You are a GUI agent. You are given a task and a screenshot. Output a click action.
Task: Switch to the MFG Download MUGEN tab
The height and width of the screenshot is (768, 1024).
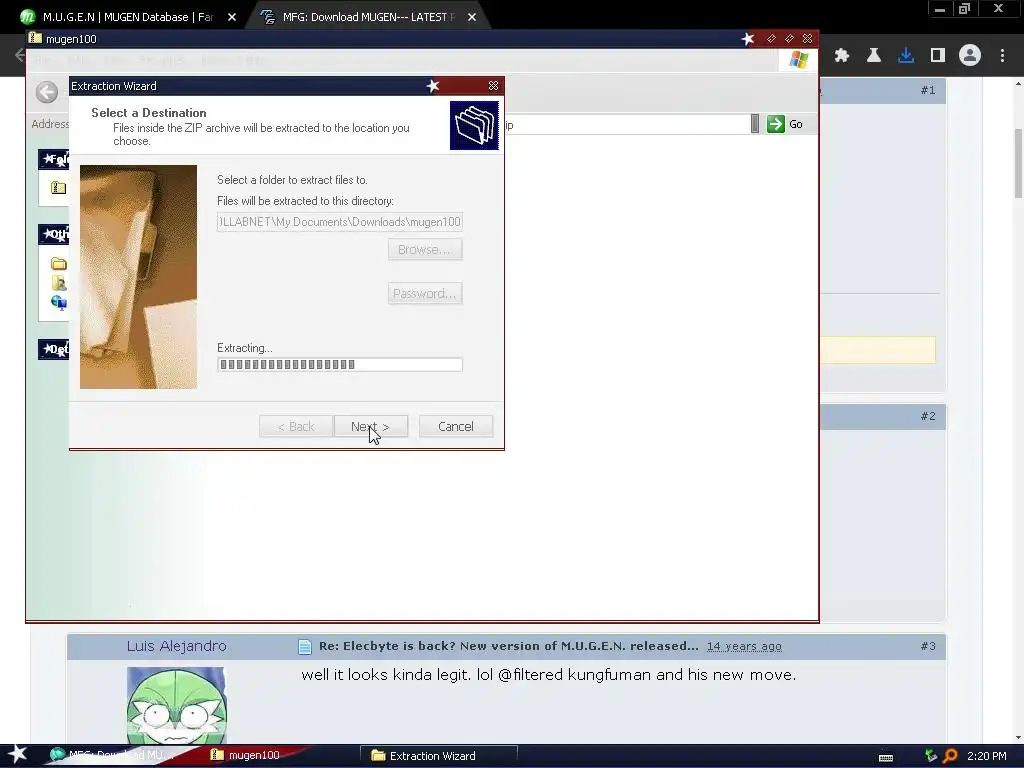(366, 17)
